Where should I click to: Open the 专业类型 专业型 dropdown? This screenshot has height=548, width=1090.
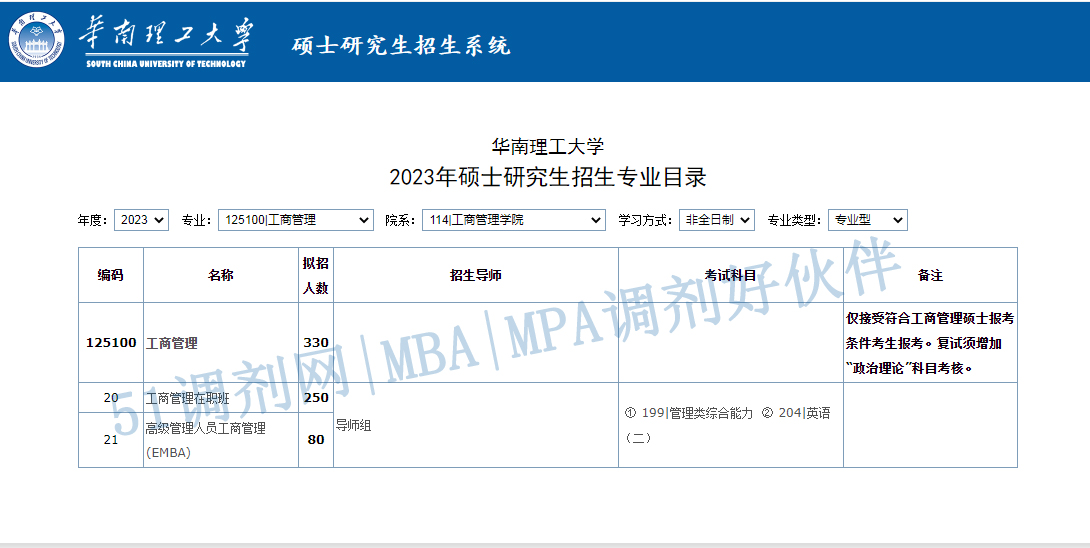(868, 220)
